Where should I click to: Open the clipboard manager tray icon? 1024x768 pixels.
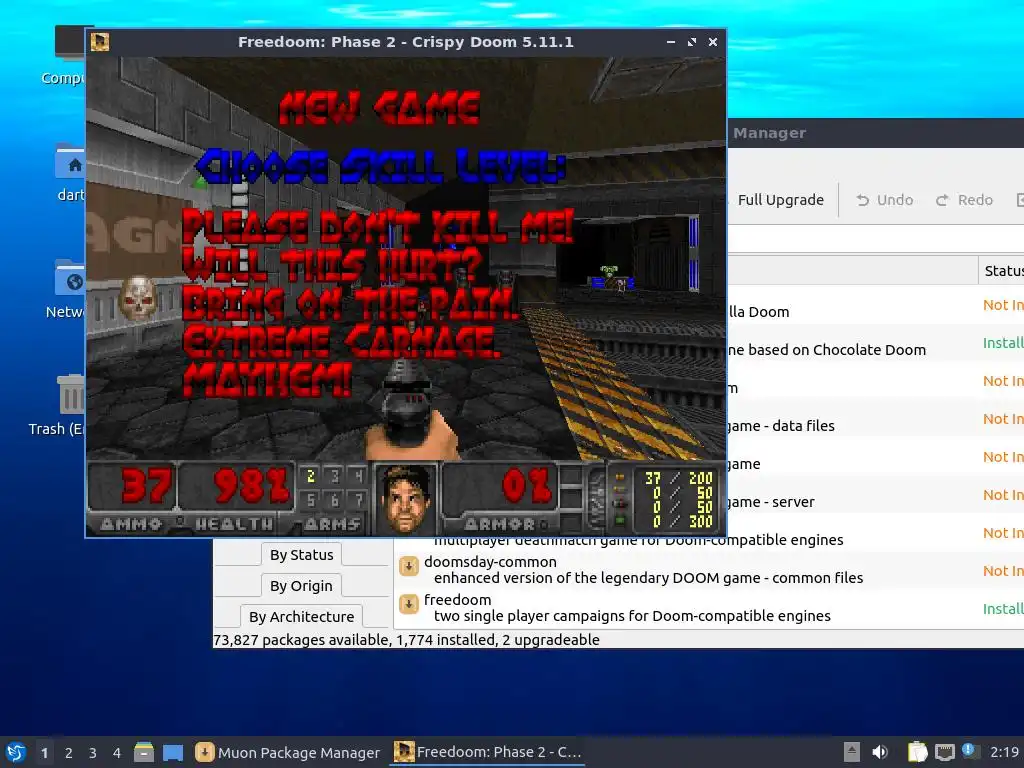pyautogui.click(x=917, y=752)
